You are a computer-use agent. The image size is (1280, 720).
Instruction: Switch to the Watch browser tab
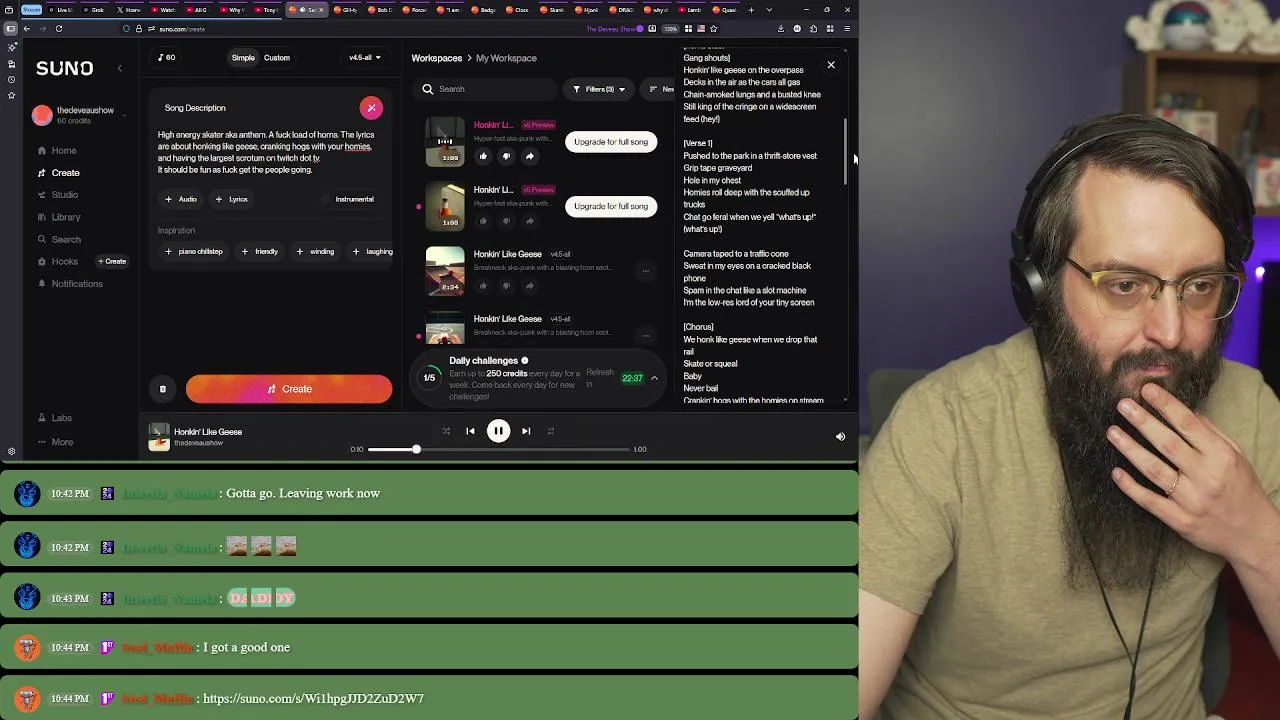pyautogui.click(x=163, y=10)
